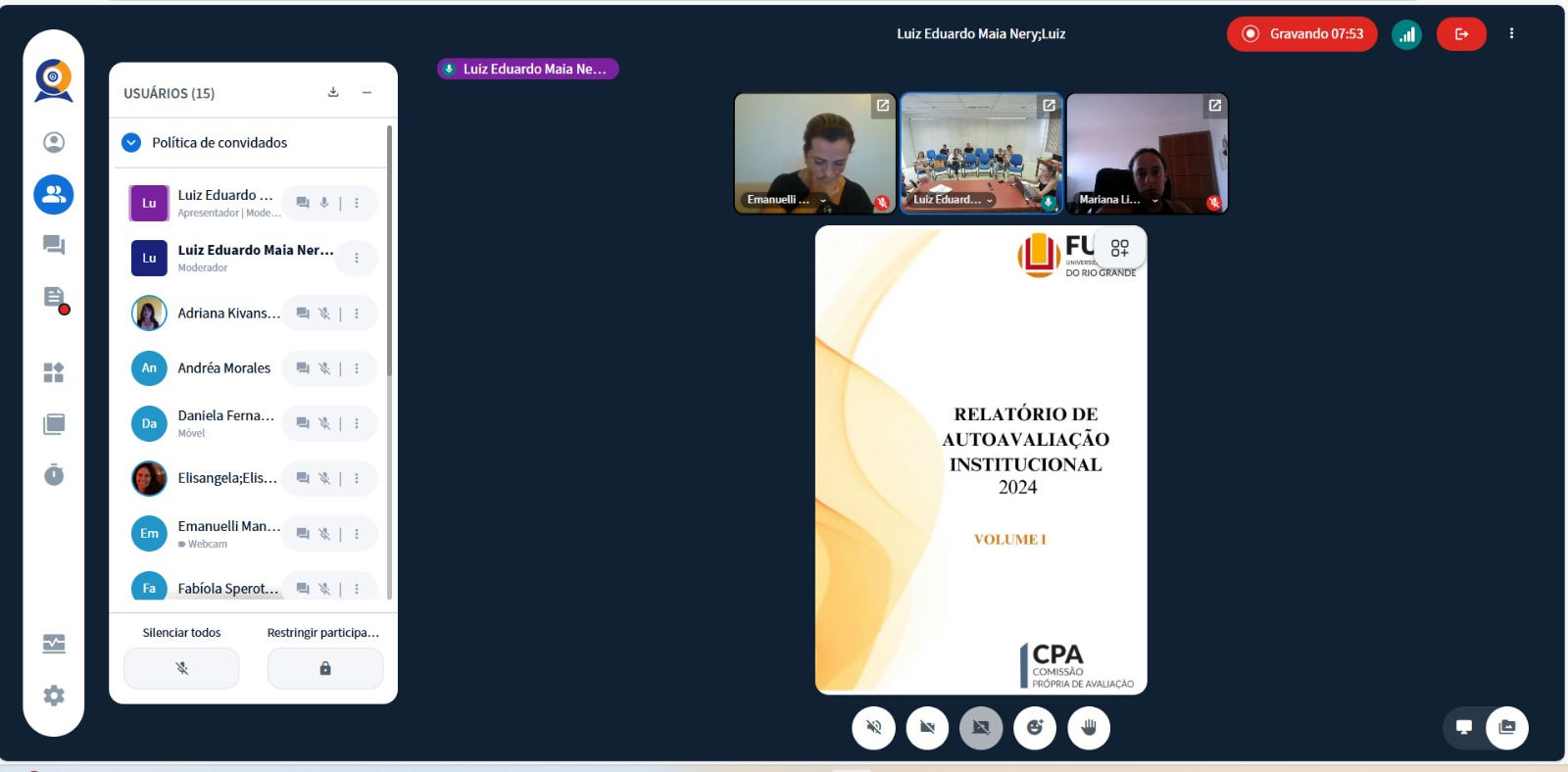This screenshot has width=1568, height=772.
Task: Click the Silenciar todos mute button
Action: click(x=181, y=668)
